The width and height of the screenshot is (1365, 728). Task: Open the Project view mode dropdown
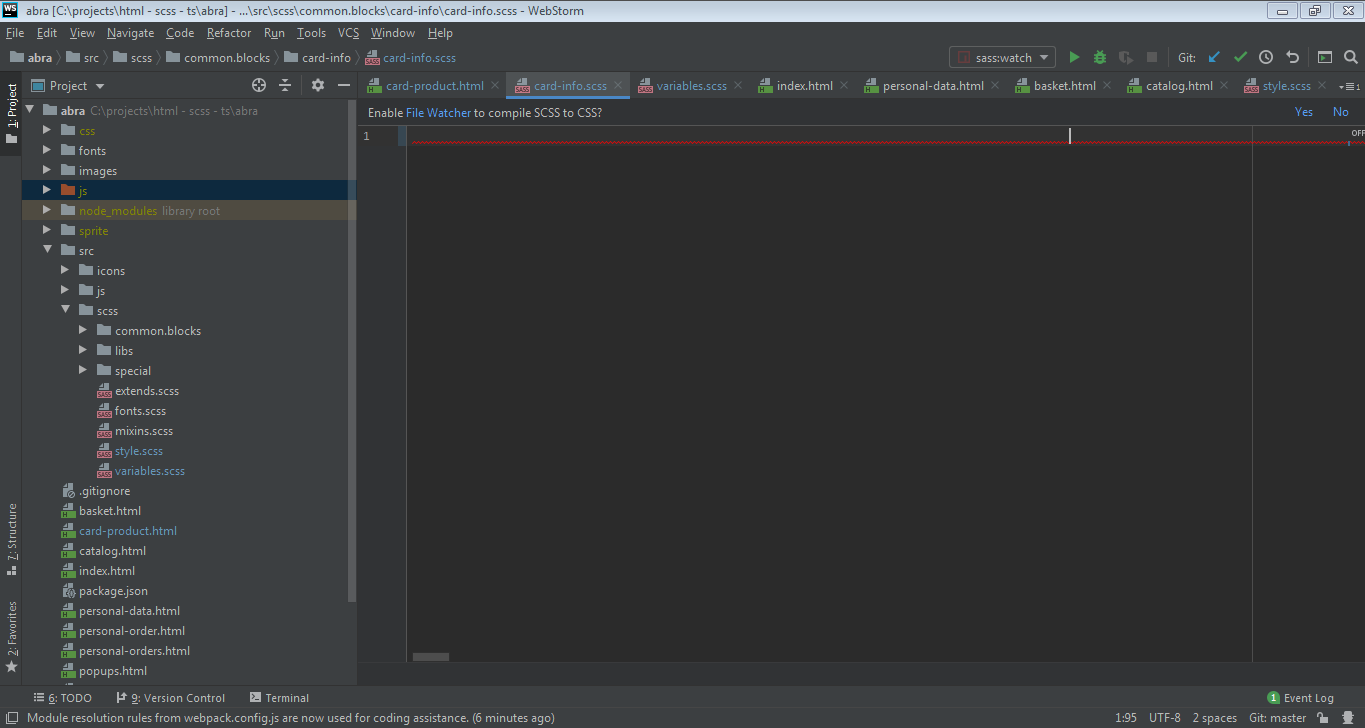pyautogui.click(x=100, y=87)
